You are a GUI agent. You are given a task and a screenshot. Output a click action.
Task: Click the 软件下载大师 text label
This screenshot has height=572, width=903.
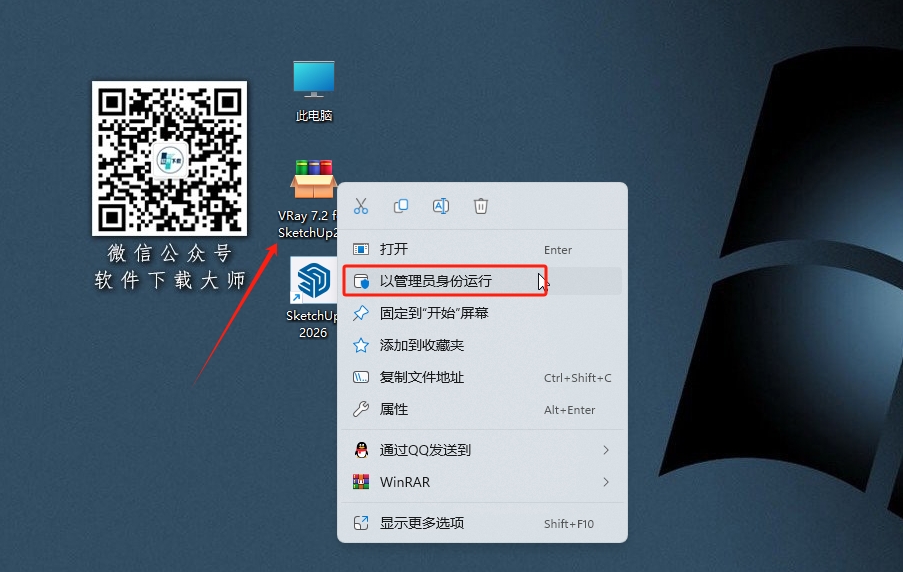[x=169, y=281]
